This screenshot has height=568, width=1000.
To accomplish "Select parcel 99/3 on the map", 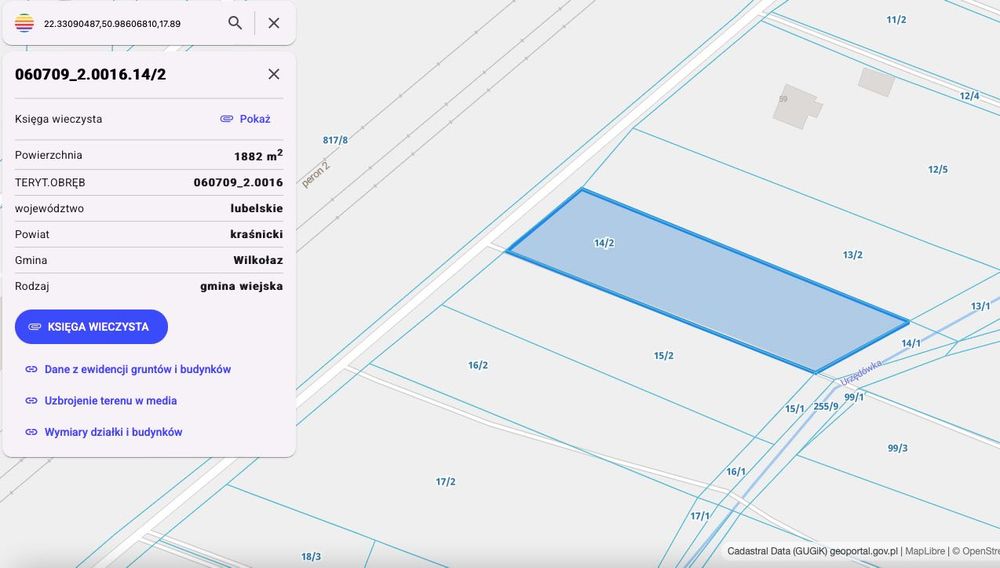I will point(897,448).
